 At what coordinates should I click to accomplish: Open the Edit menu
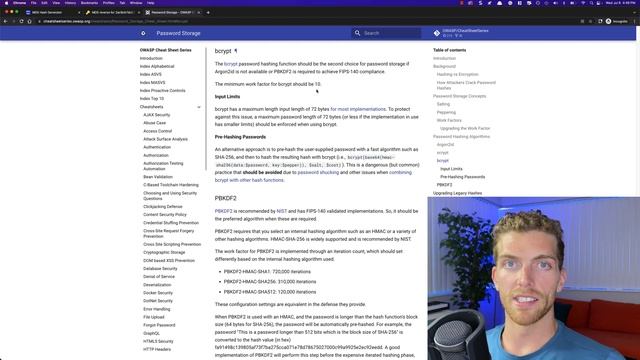[x=44, y=3]
